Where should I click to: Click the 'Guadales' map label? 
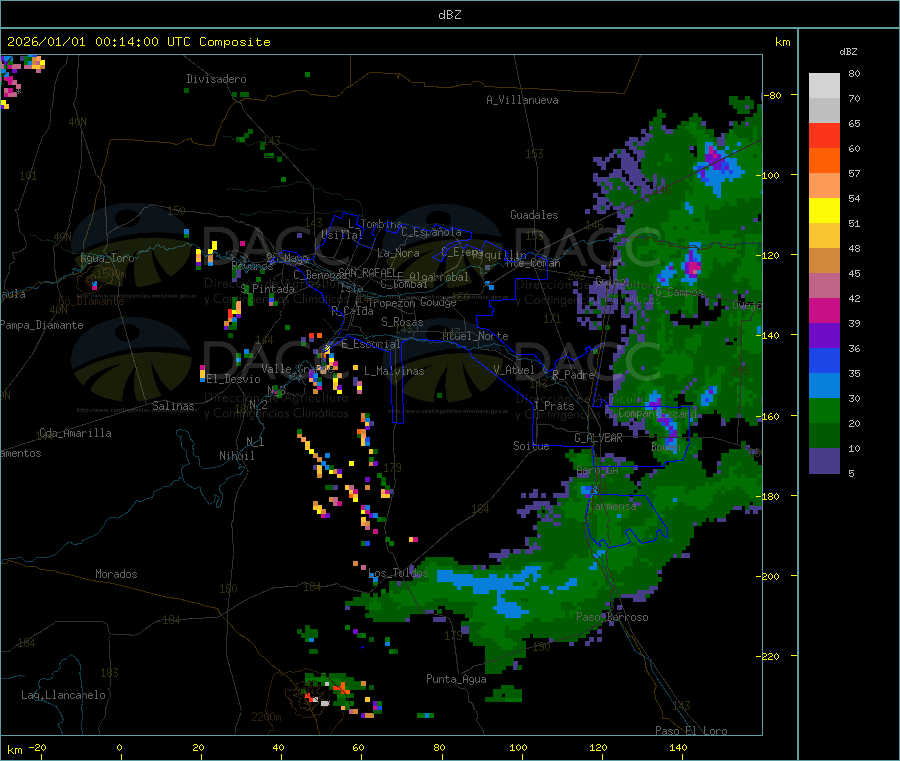tap(534, 215)
